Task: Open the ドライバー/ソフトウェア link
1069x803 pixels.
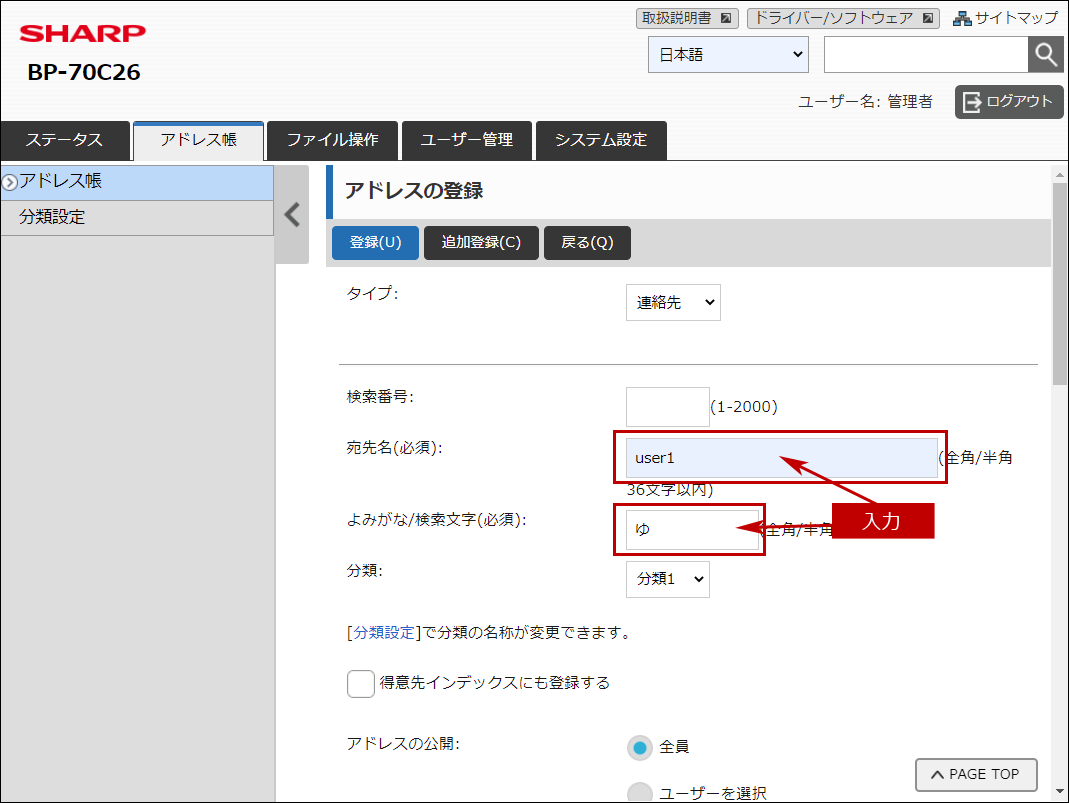Action: [843, 18]
